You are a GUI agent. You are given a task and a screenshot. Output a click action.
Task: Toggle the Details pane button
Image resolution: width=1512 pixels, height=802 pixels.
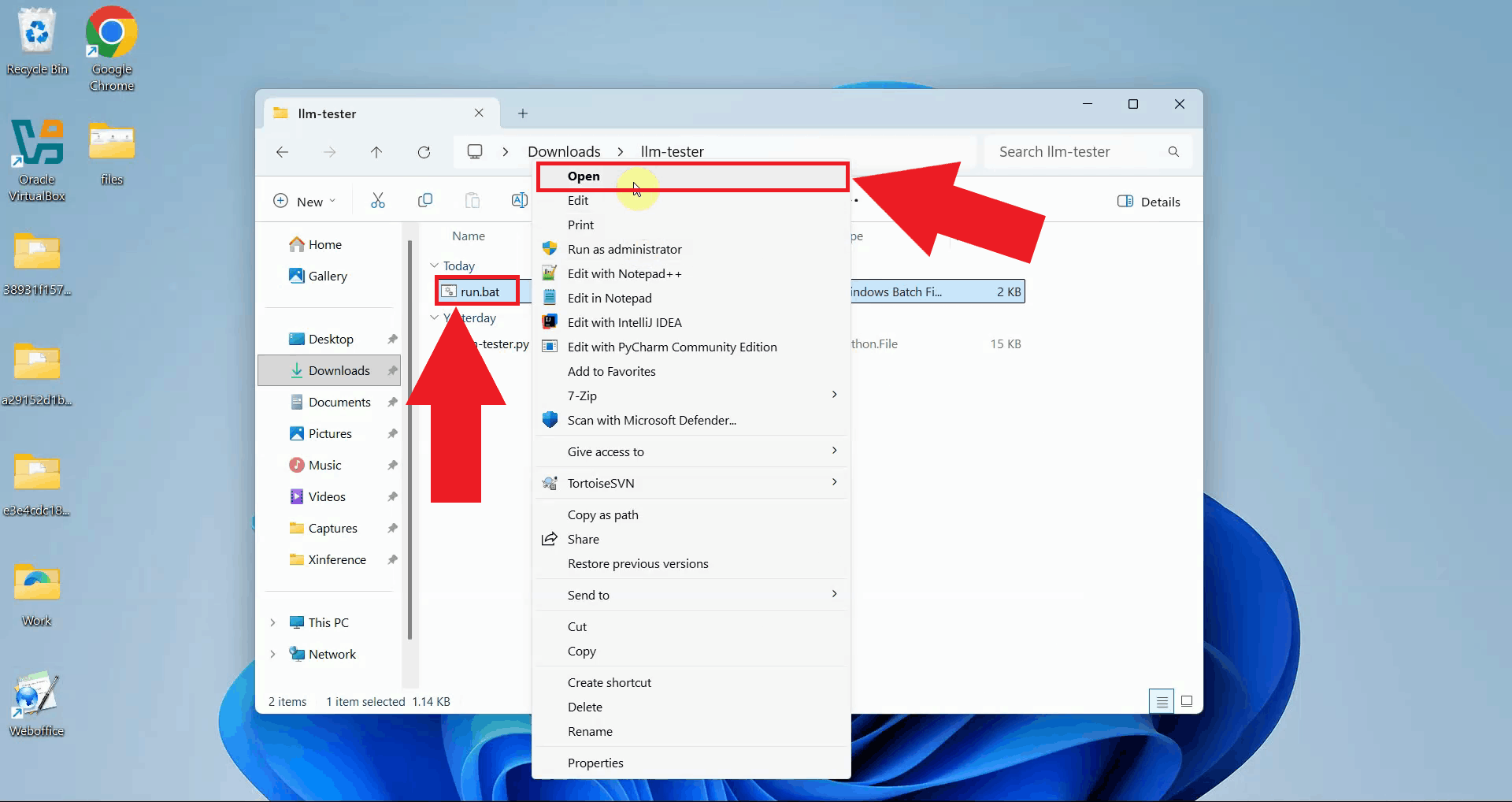(1148, 202)
